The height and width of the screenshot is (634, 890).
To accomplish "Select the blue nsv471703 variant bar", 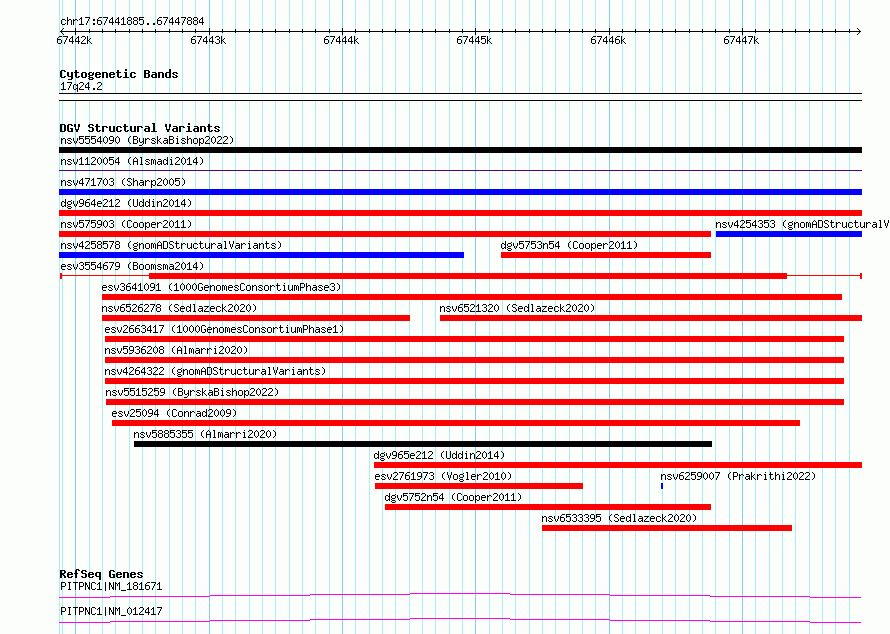I will (460, 192).
